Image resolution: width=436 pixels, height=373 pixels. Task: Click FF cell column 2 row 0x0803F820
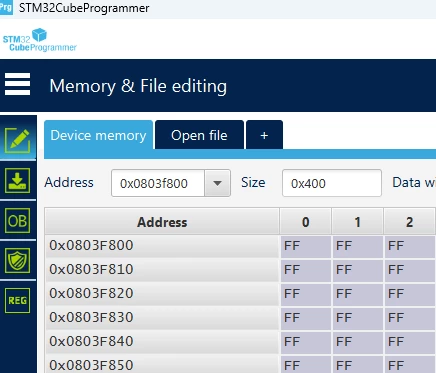click(x=410, y=294)
